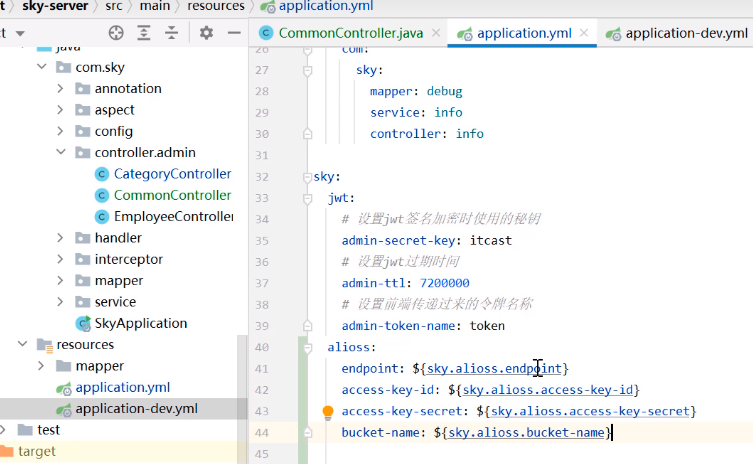753x464 pixels.
Task: Collapse the resources folder
Action: click(22, 345)
